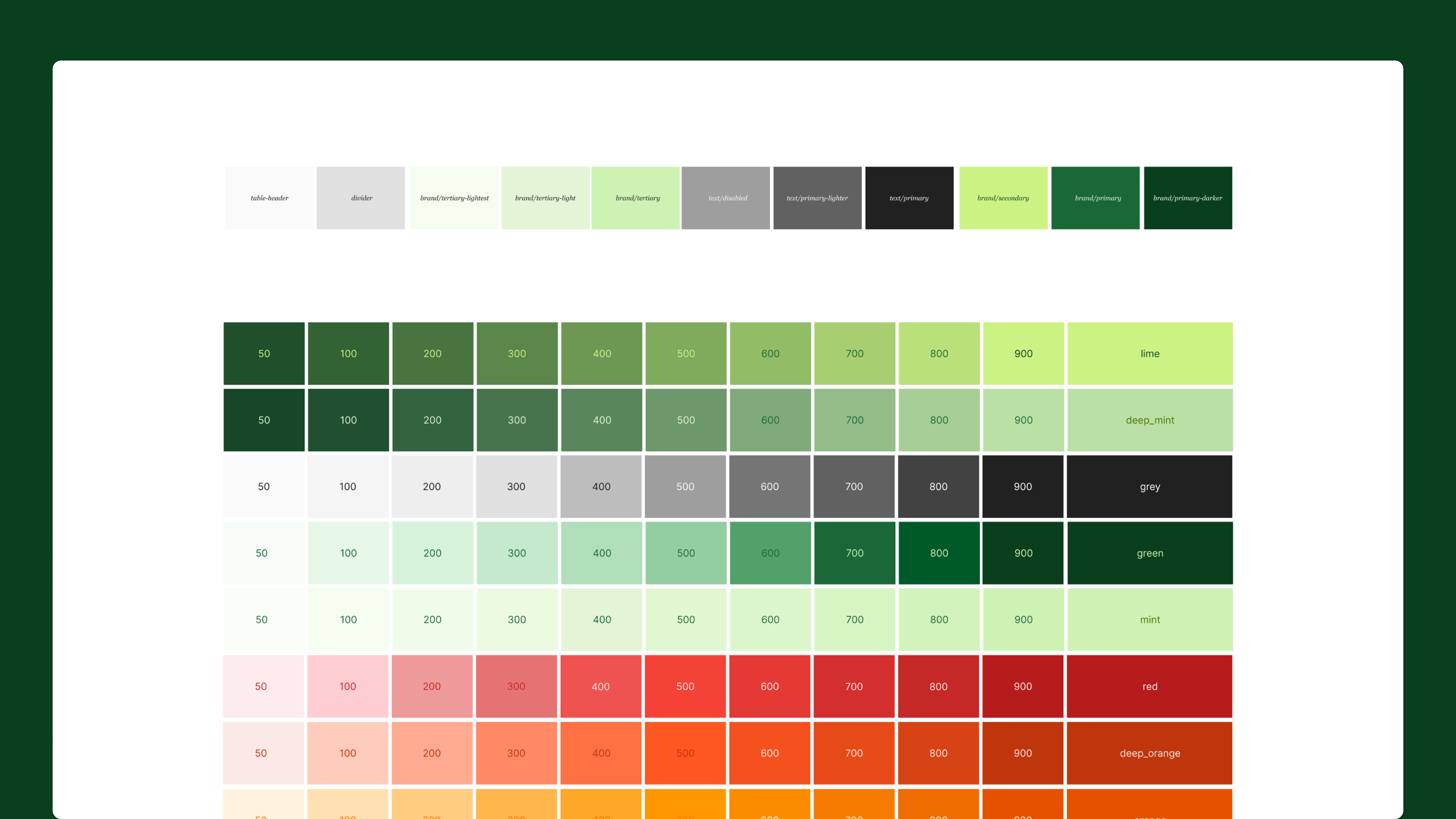Select the divider color swatch
This screenshot has width=1456, height=819.
point(361,198)
